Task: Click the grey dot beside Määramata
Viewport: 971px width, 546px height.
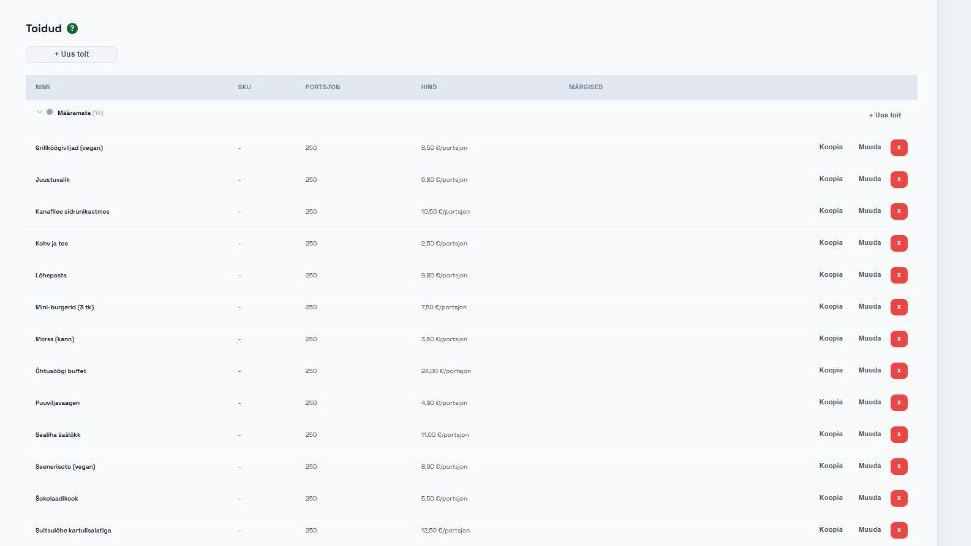Action: pos(50,112)
